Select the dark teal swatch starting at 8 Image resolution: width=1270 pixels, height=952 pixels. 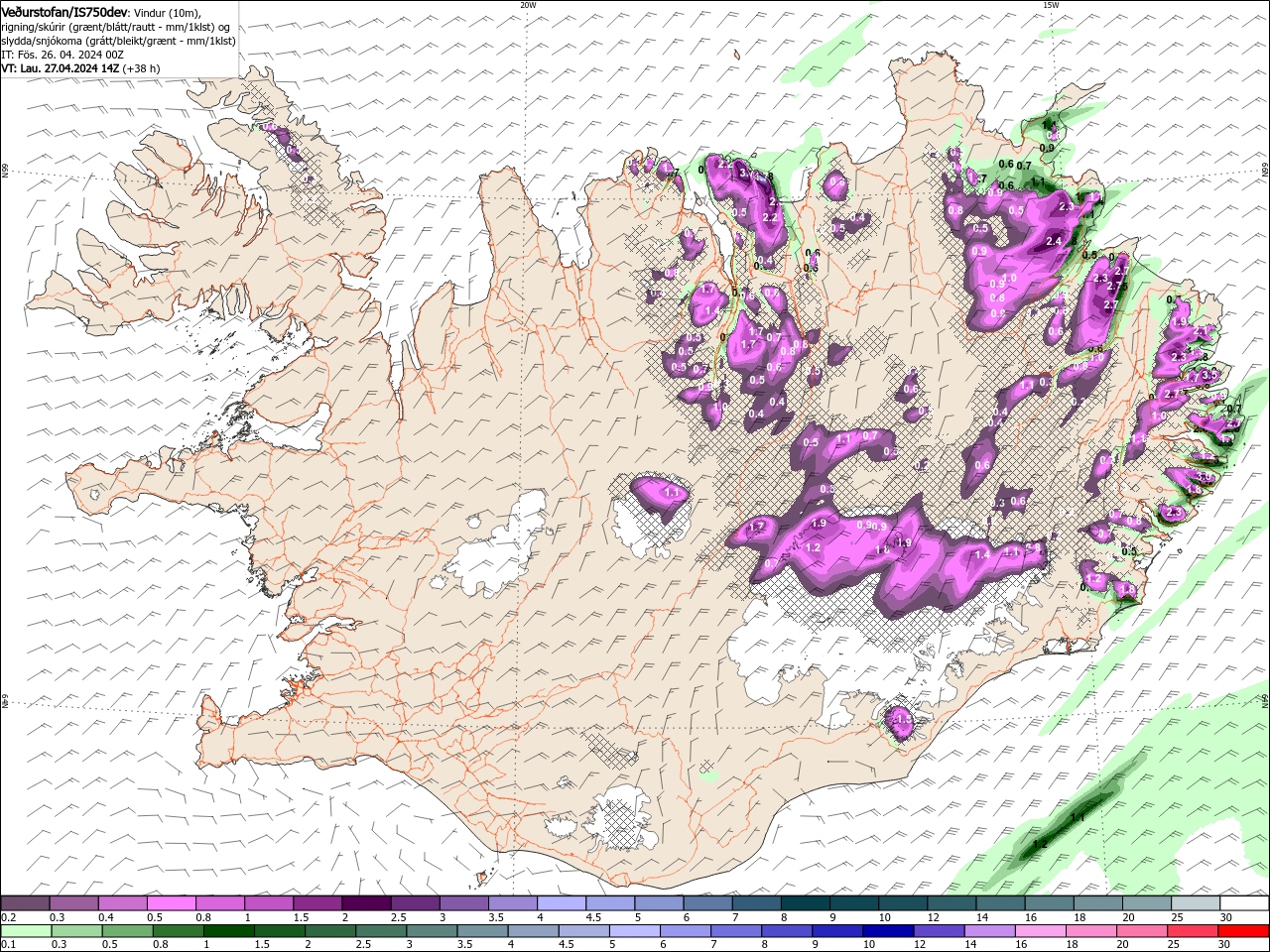(805, 903)
